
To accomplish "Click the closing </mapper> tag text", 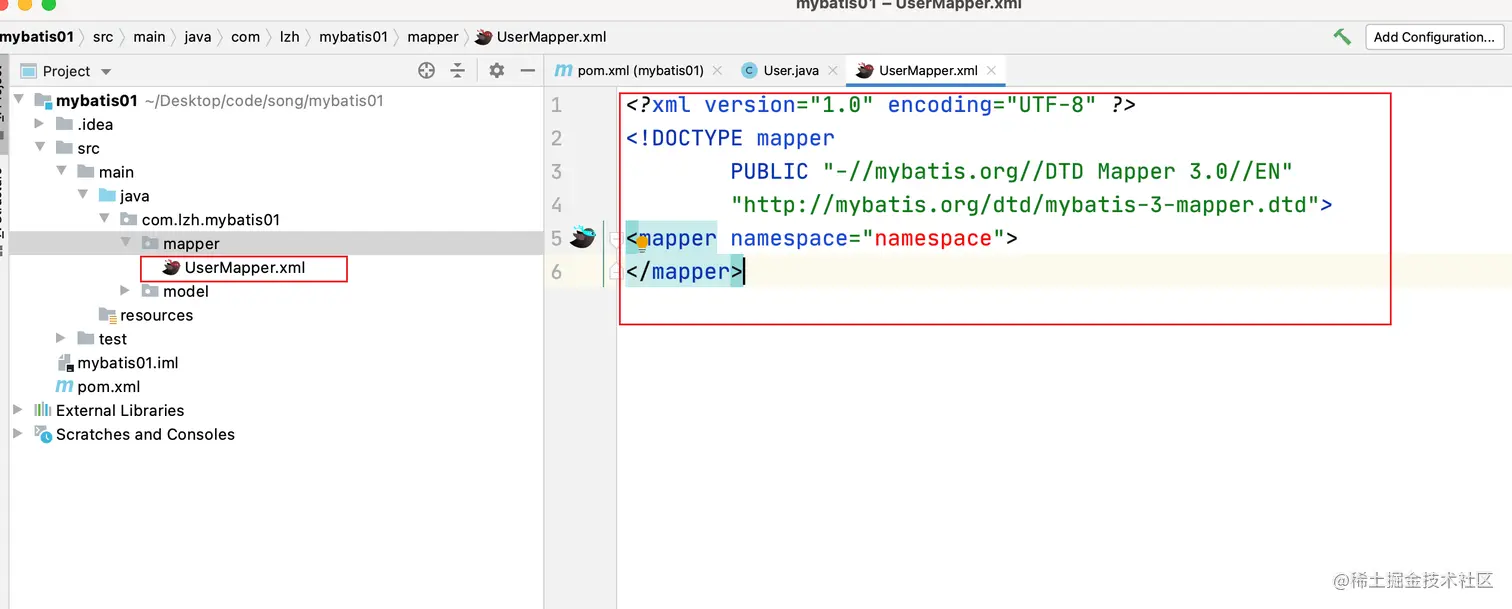I will tap(685, 272).
